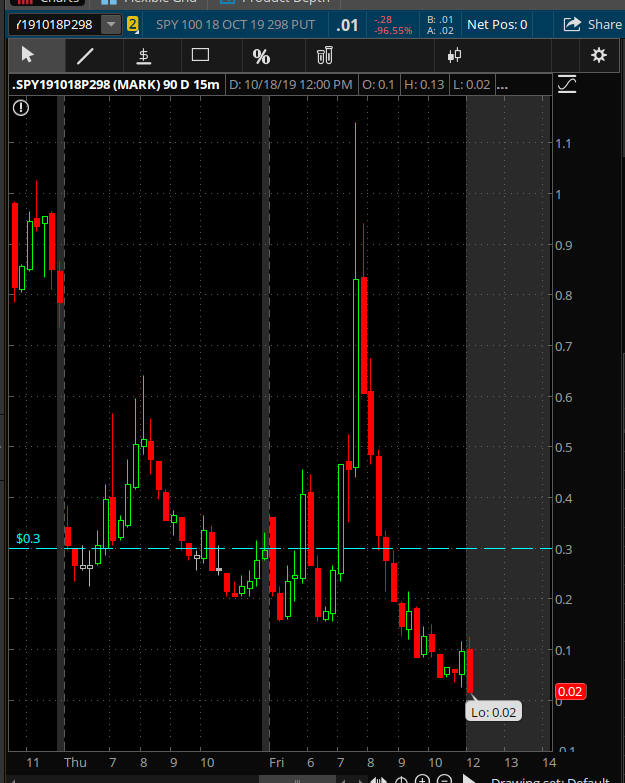
Task: Click the zoom out minus icon
Action: 444,778
